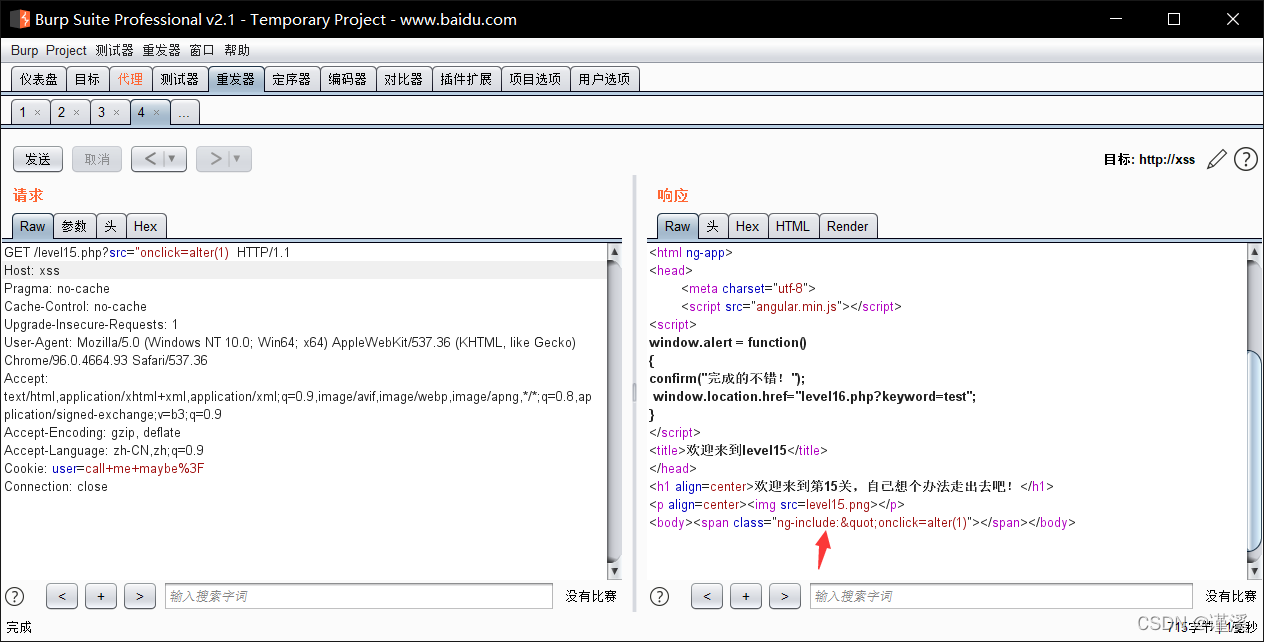Click request search previous match button
Image resolution: width=1264 pixels, height=642 pixels.
pos(62,596)
